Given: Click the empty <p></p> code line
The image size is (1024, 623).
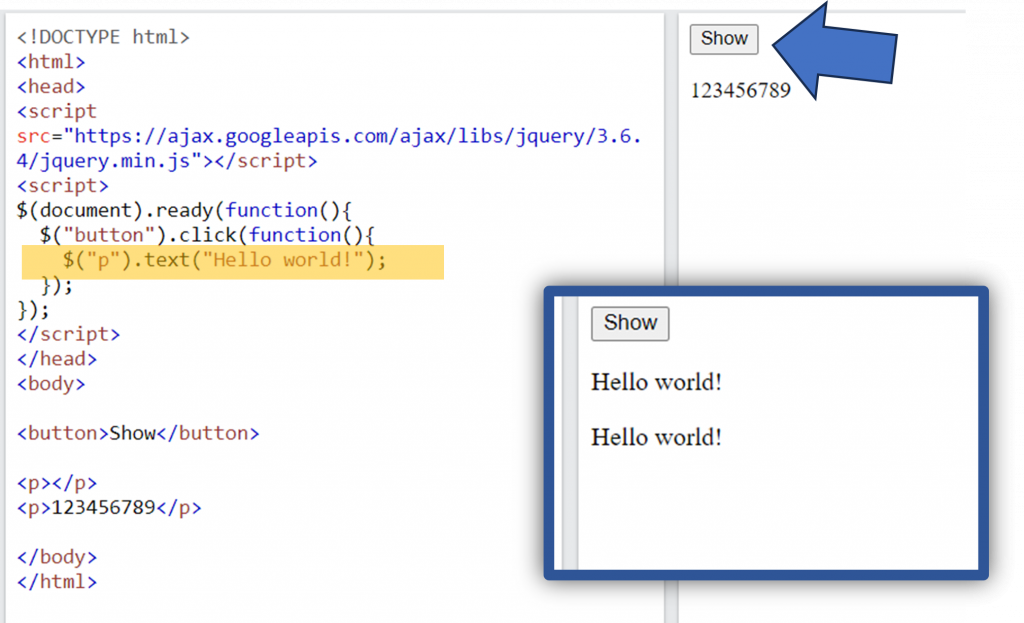Looking at the screenshot, I should (57, 483).
